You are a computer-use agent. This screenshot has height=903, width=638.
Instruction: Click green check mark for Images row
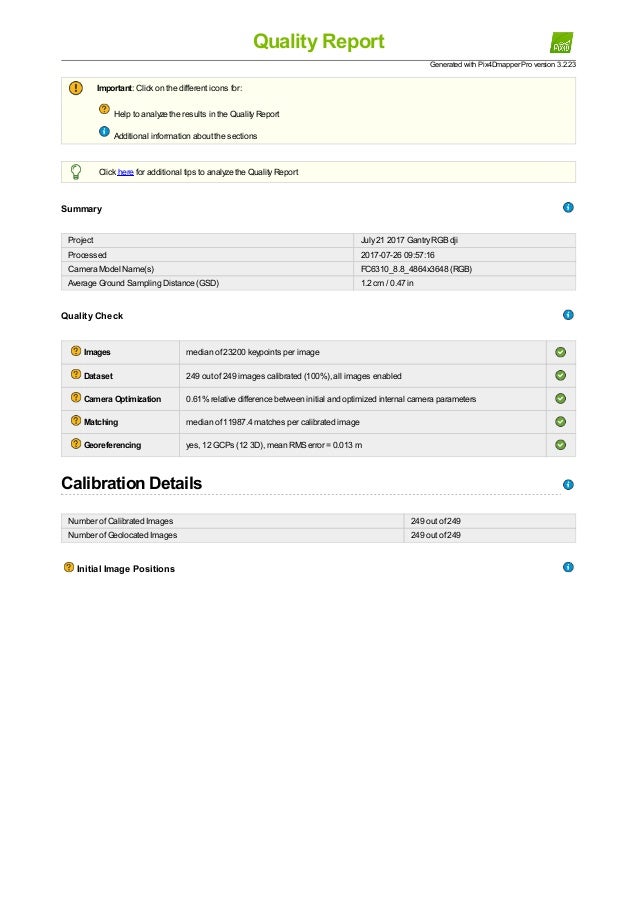pos(560,352)
